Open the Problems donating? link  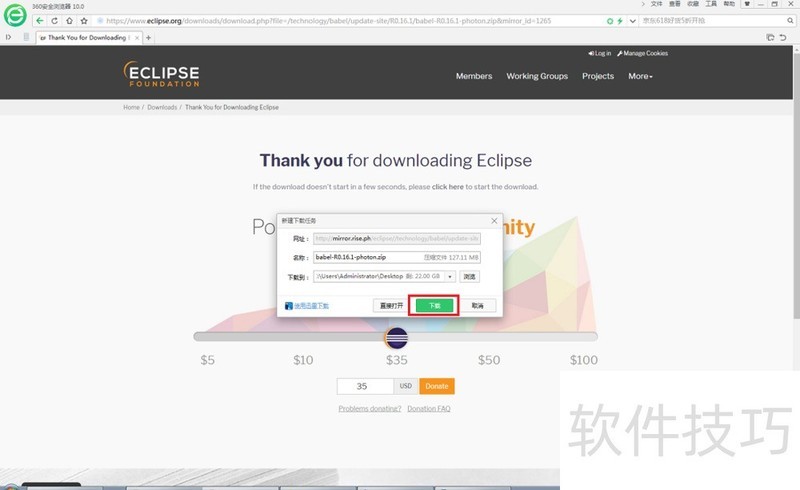click(x=370, y=409)
